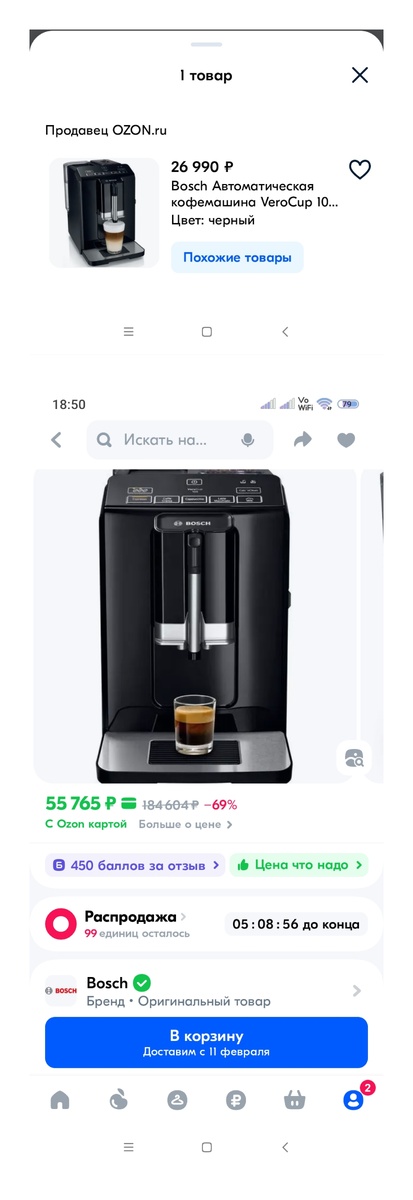Screen dimensions: 413x1200
Task: Open 'Цена что надо' badge
Action: (x=298, y=864)
